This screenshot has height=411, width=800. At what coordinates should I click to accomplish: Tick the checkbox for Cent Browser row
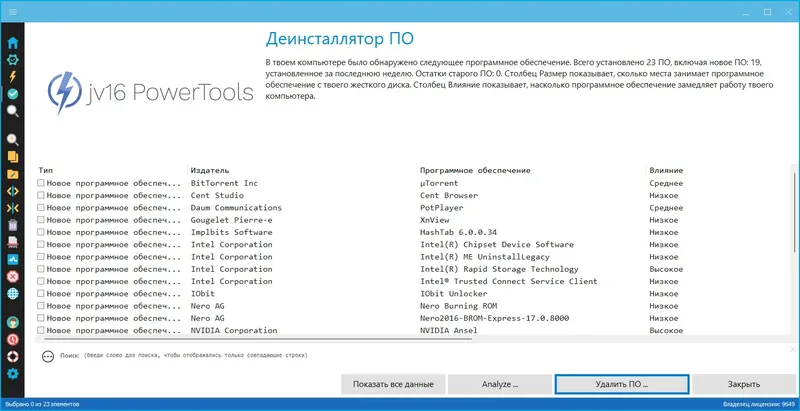[41, 195]
